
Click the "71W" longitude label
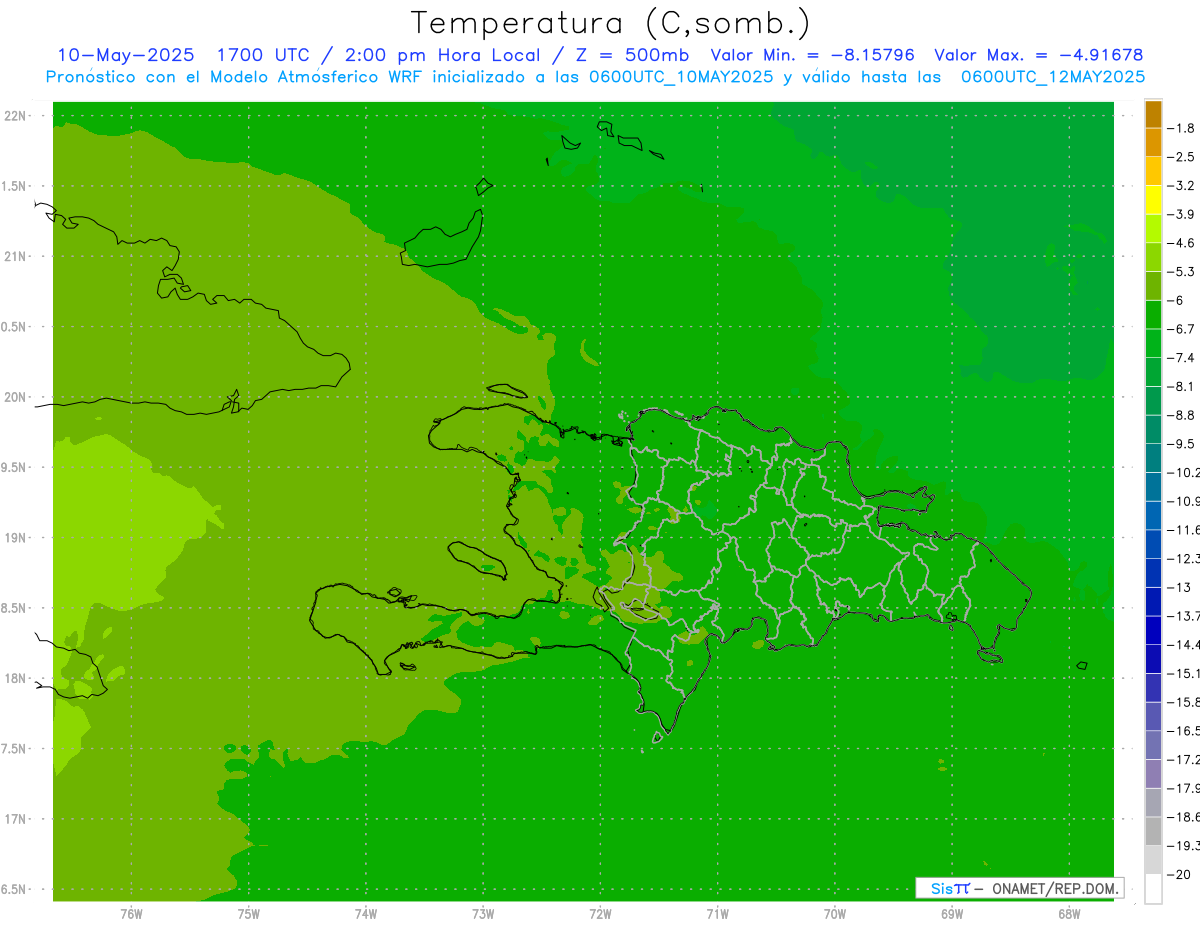(717, 914)
